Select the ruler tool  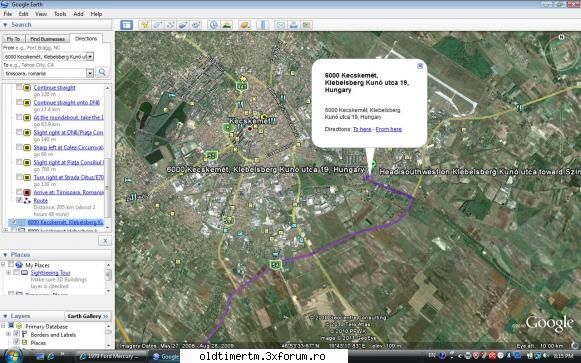pos(263,25)
